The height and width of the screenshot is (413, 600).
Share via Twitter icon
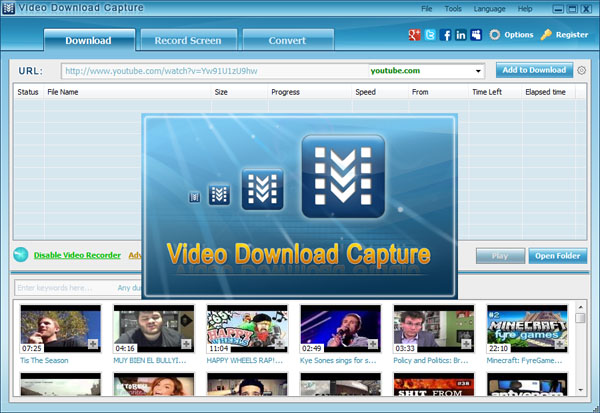click(430, 35)
